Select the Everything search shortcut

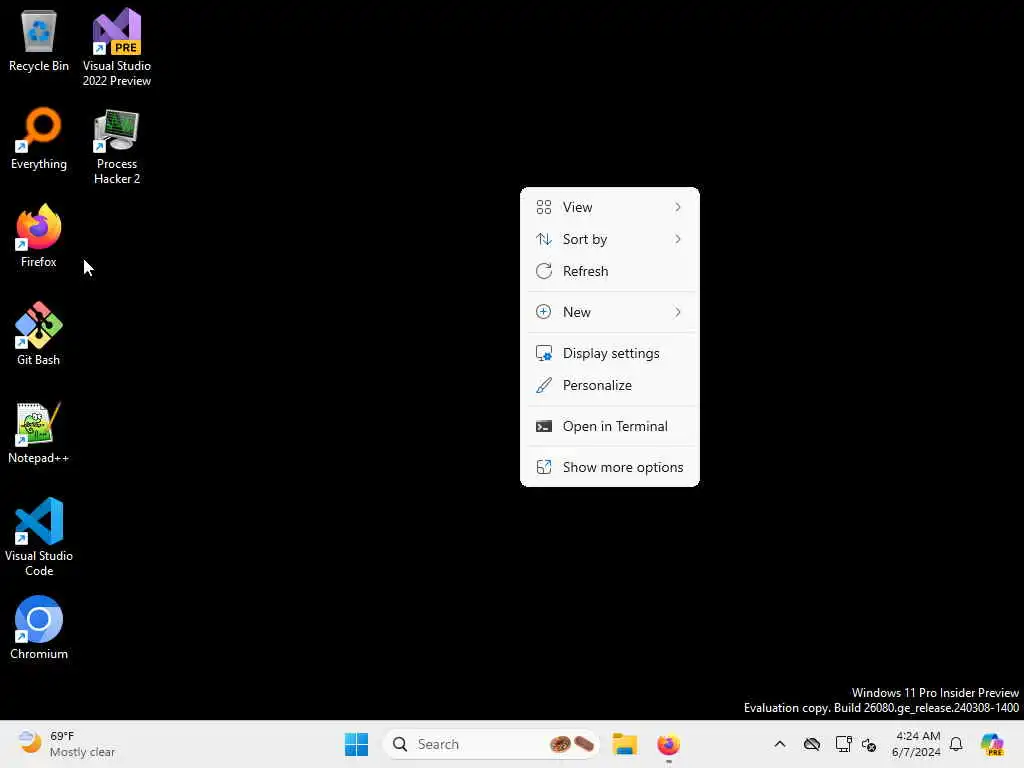pyautogui.click(x=39, y=138)
